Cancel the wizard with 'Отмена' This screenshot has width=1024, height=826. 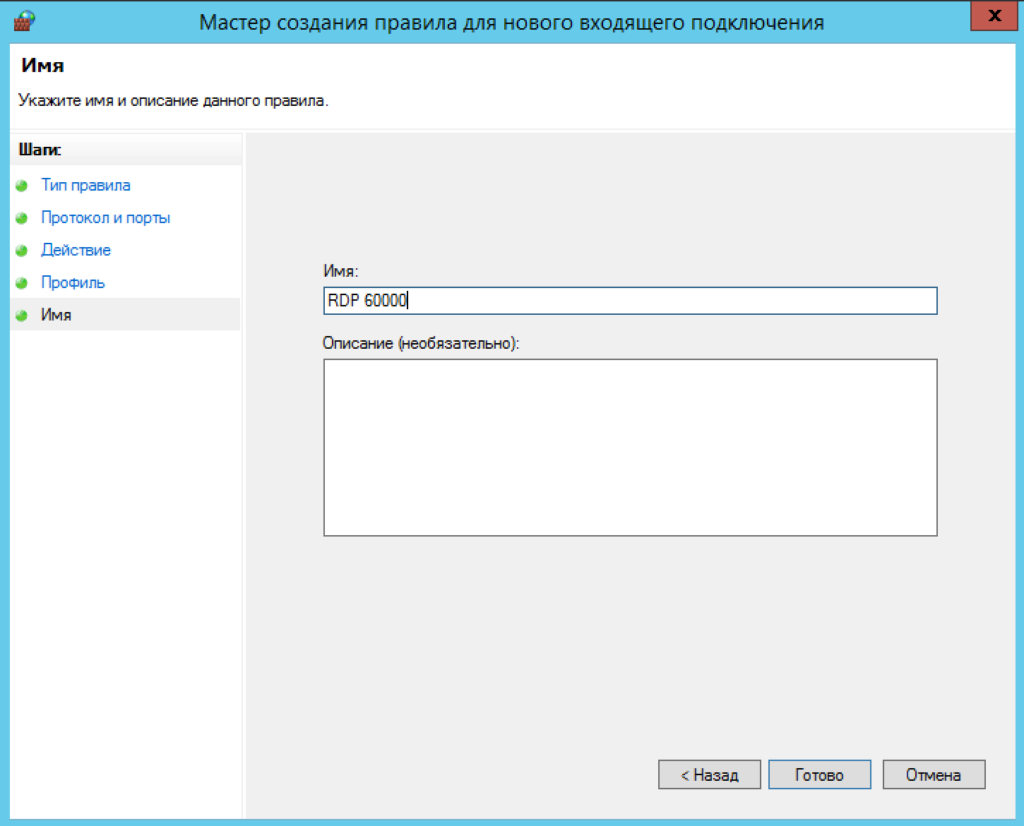pyautogui.click(x=934, y=774)
